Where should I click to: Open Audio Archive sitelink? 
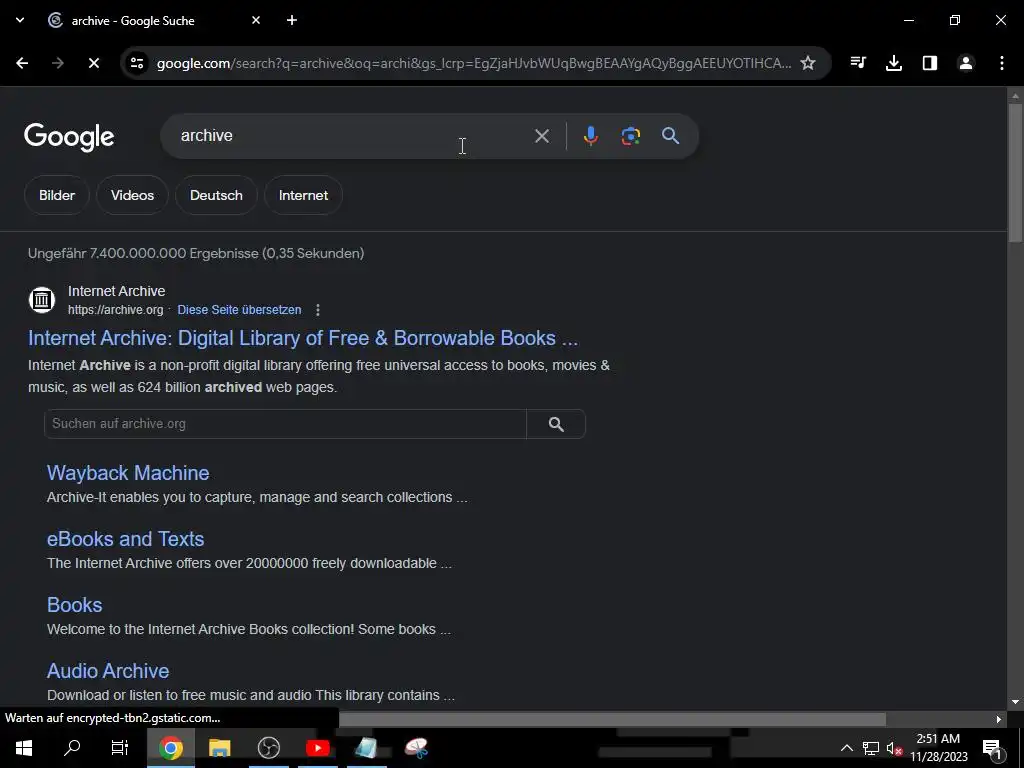(x=108, y=671)
